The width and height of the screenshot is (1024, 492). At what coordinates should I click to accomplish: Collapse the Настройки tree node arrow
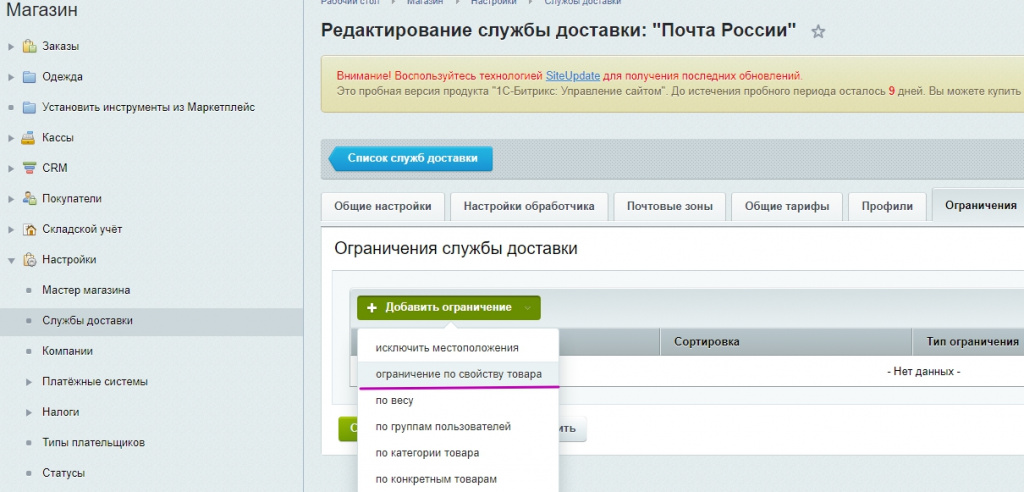(11, 260)
